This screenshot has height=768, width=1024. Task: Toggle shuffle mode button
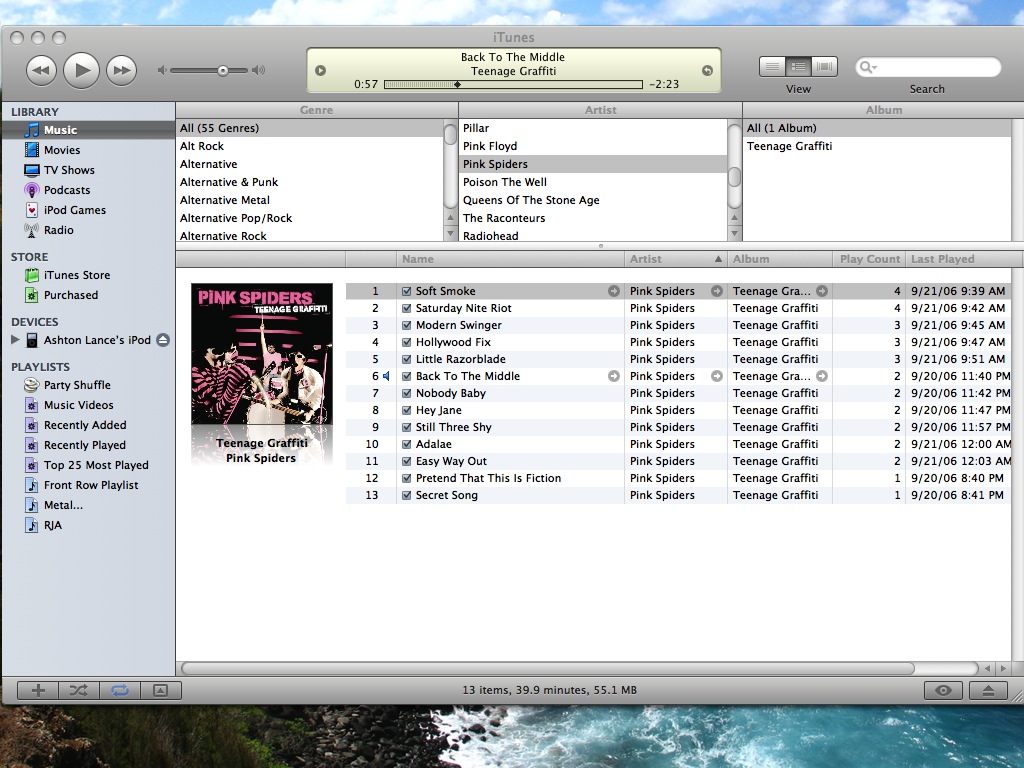pyautogui.click(x=79, y=690)
